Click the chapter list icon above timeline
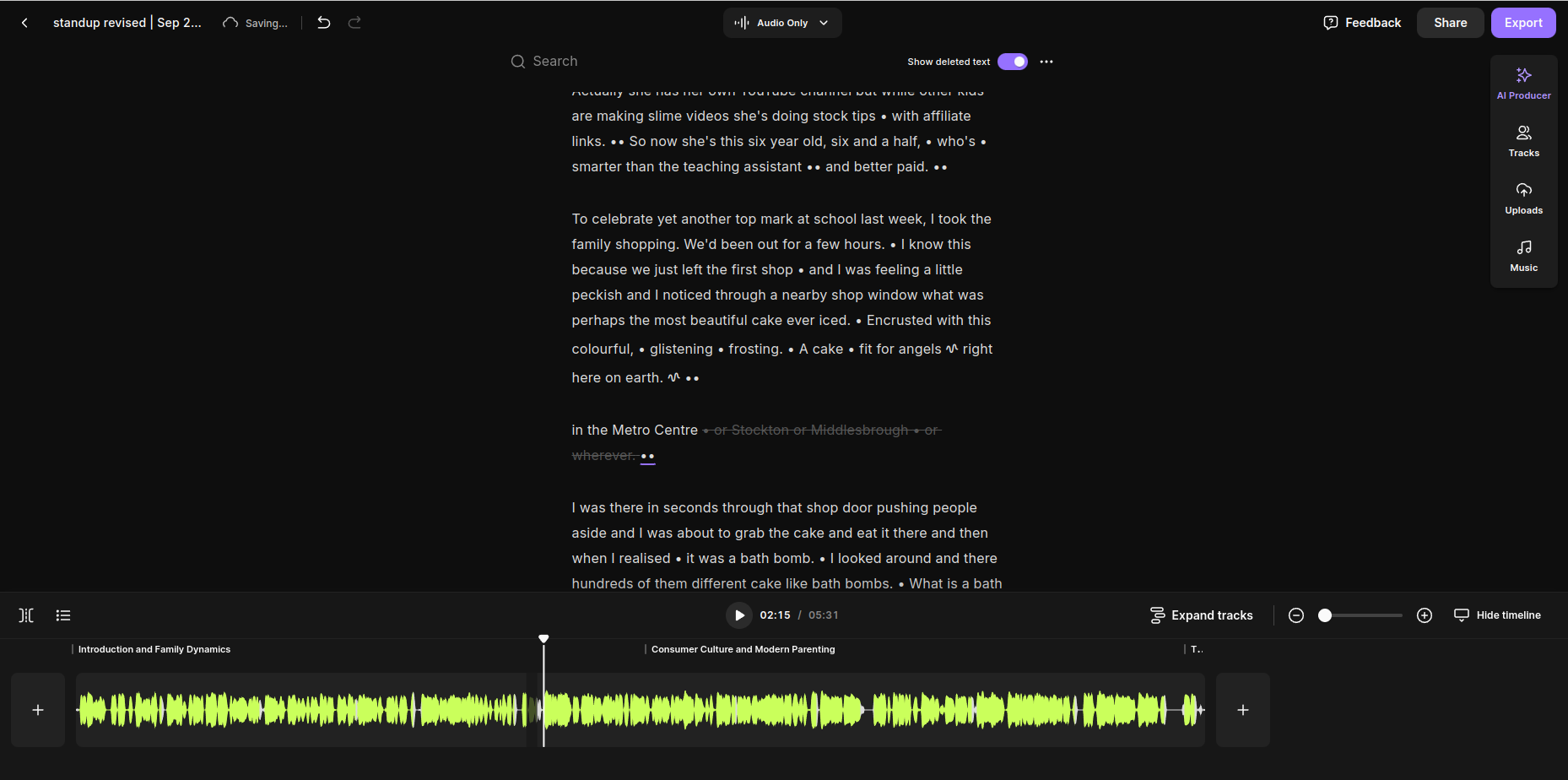This screenshot has height=780, width=1568. 63,615
